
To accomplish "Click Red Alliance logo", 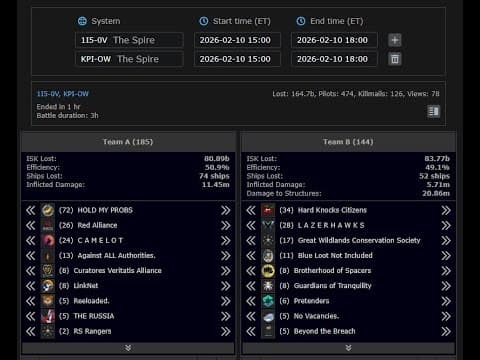I will tap(48, 225).
